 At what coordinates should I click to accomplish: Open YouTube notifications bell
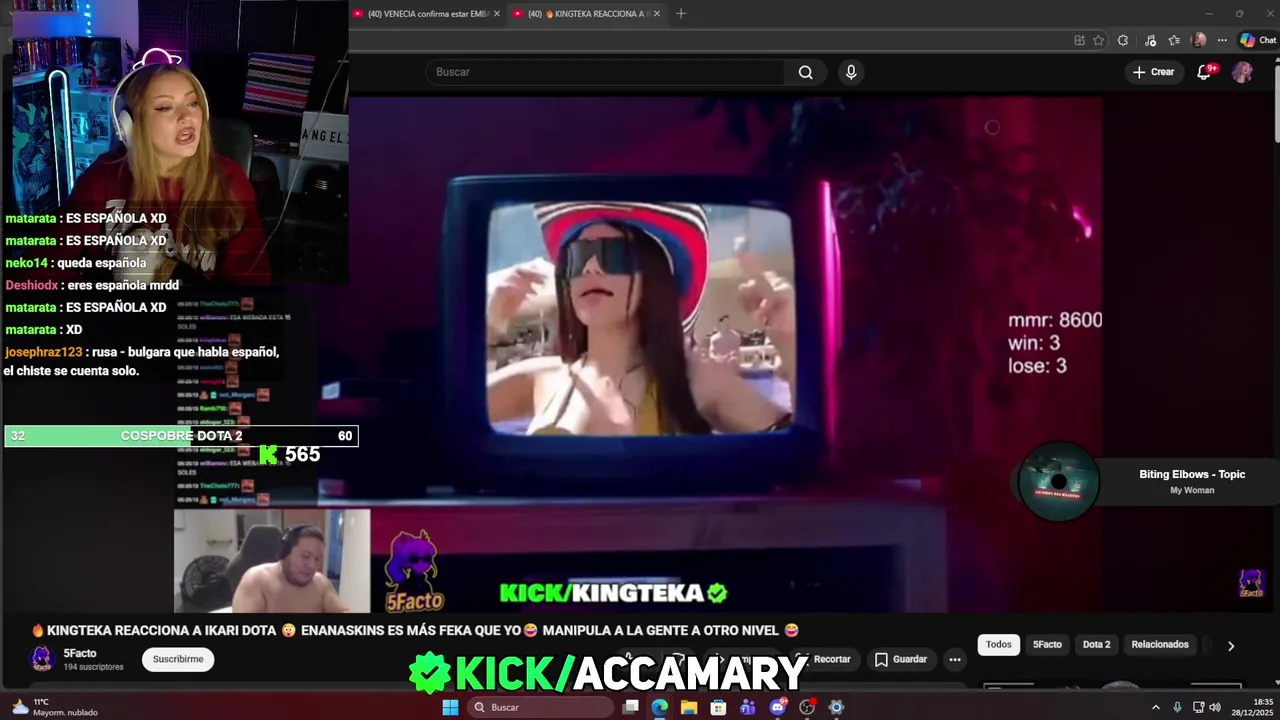1205,72
